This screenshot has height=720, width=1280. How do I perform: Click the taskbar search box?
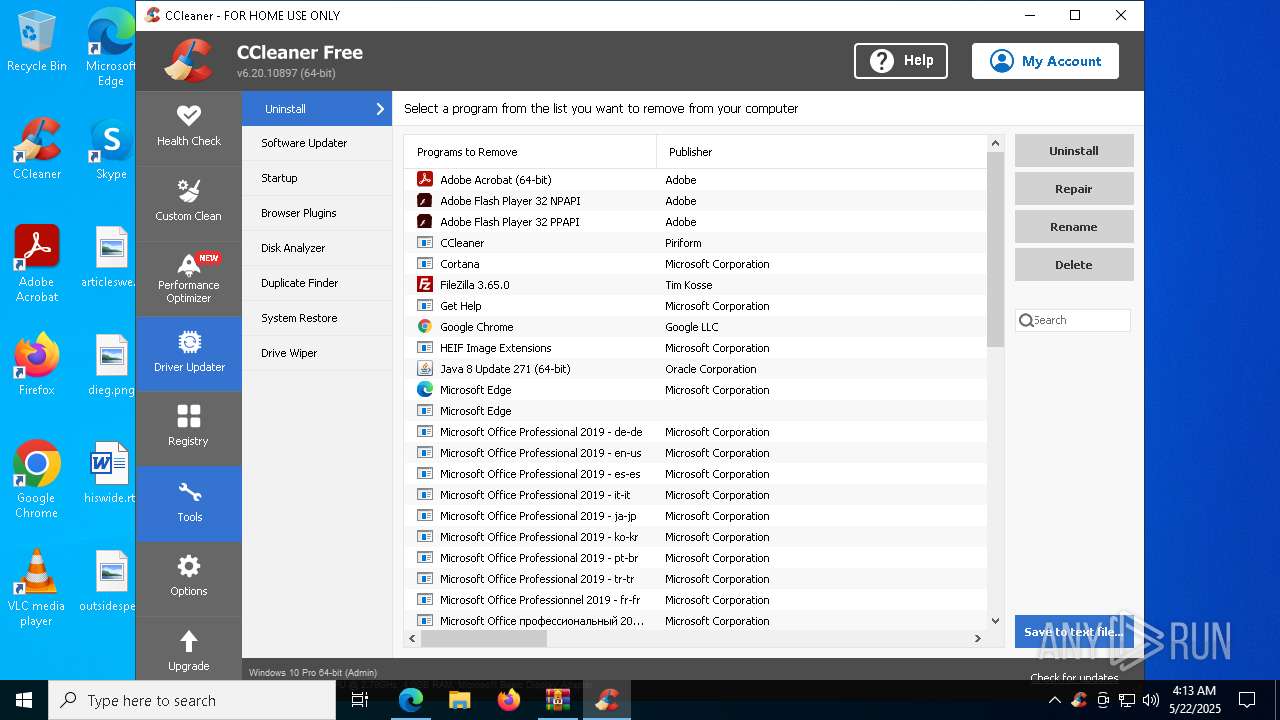(192, 700)
